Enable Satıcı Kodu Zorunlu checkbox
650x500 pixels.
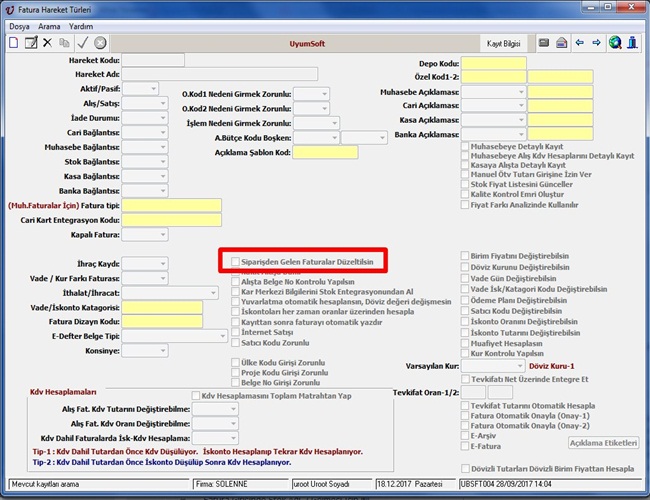[235, 342]
